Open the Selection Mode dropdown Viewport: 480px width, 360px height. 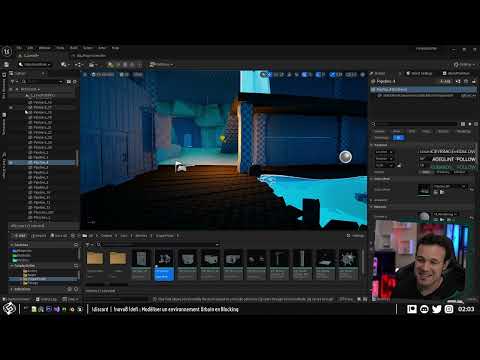click(34, 64)
